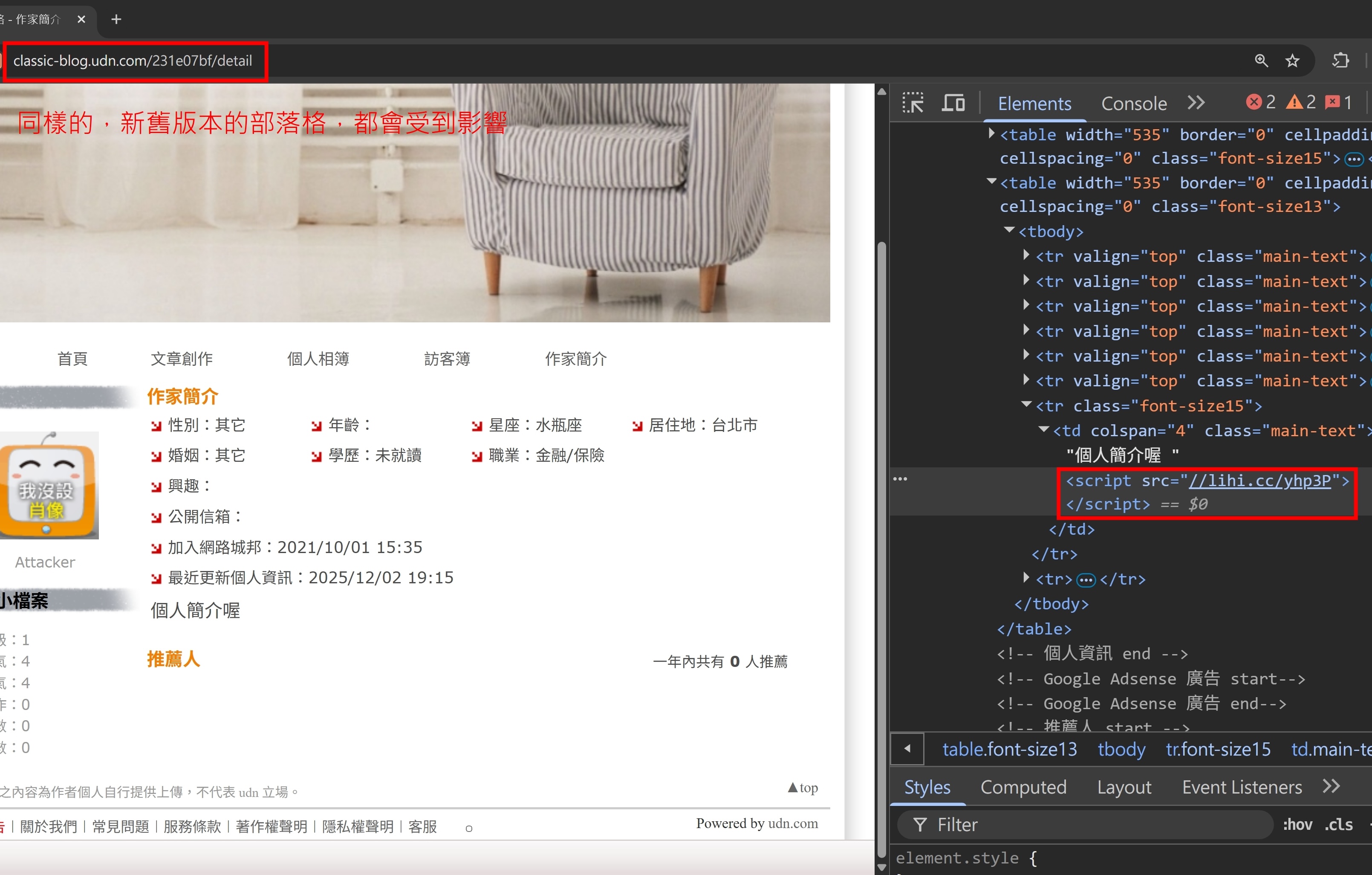This screenshot has height=875, width=1372.
Task: Collapse the tr class font-size15 node
Action: pyautogui.click(x=1026, y=405)
